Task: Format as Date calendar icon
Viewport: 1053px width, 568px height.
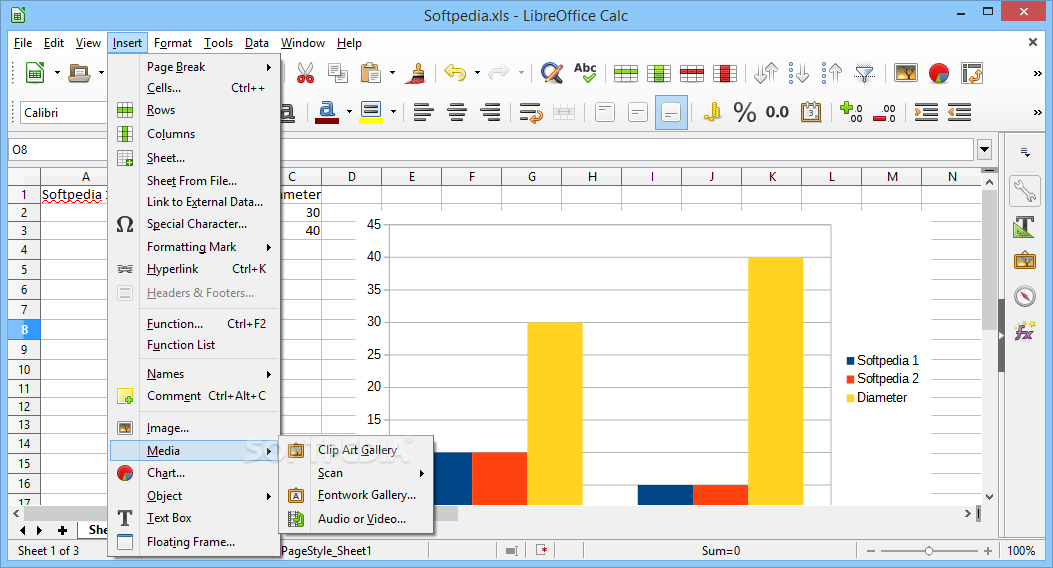Action: 811,112
